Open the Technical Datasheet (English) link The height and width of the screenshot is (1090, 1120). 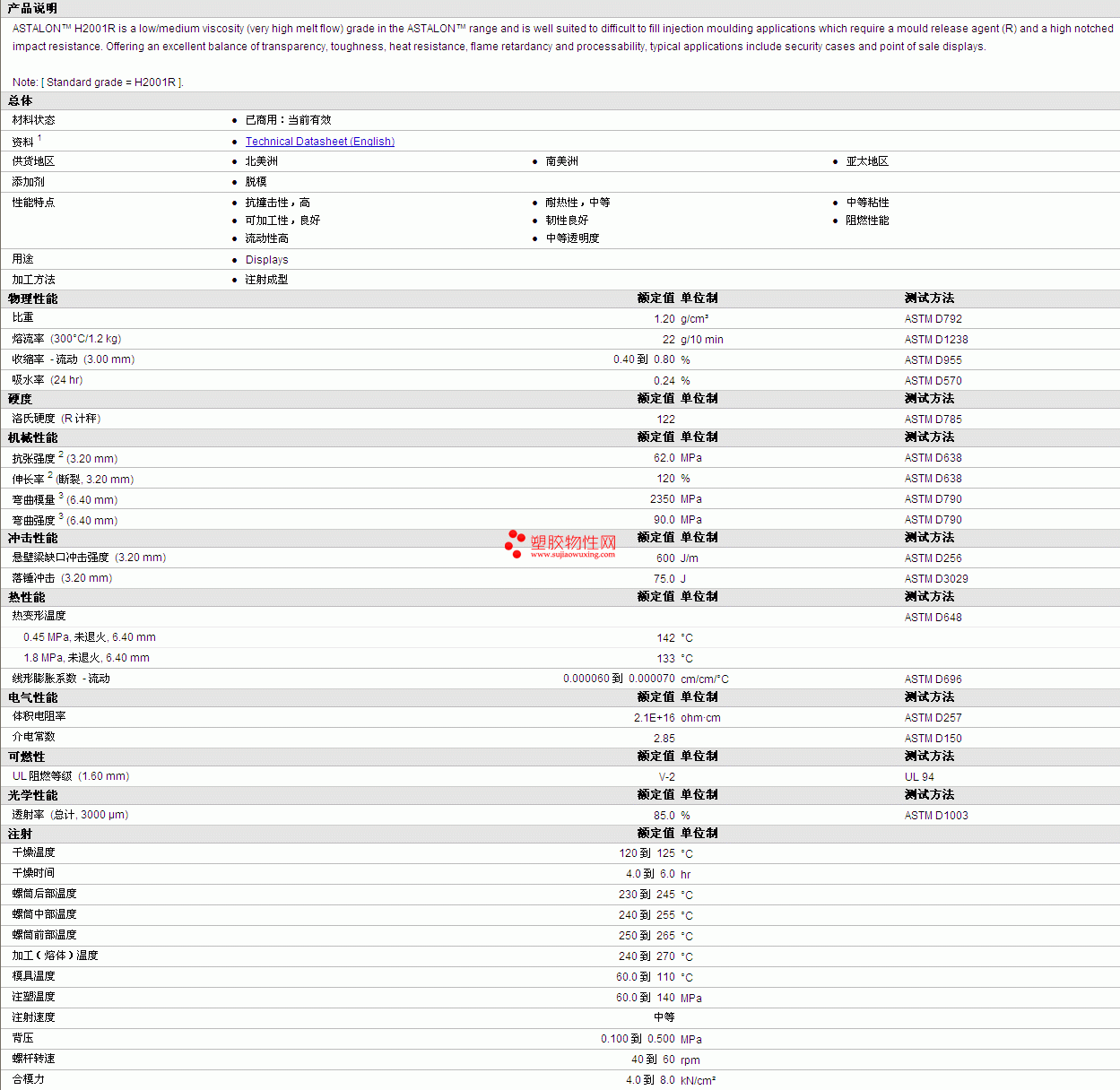point(320,142)
